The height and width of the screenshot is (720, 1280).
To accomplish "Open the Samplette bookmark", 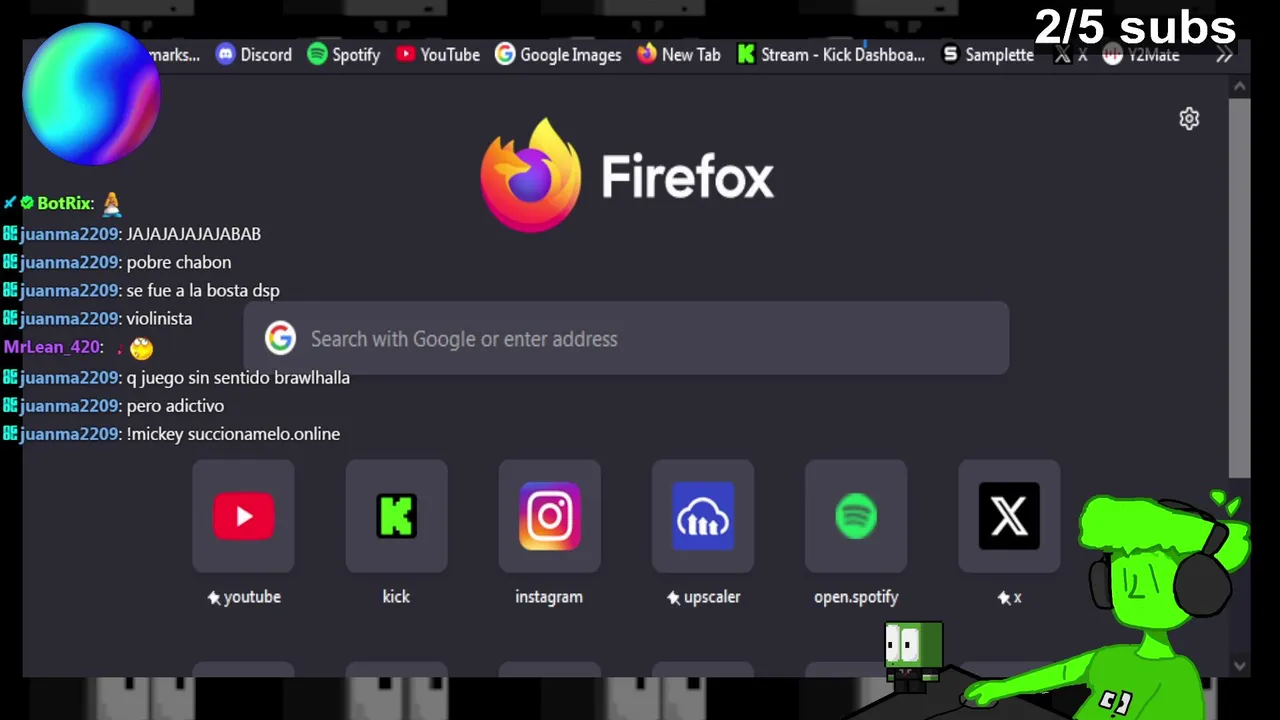I will [987, 55].
